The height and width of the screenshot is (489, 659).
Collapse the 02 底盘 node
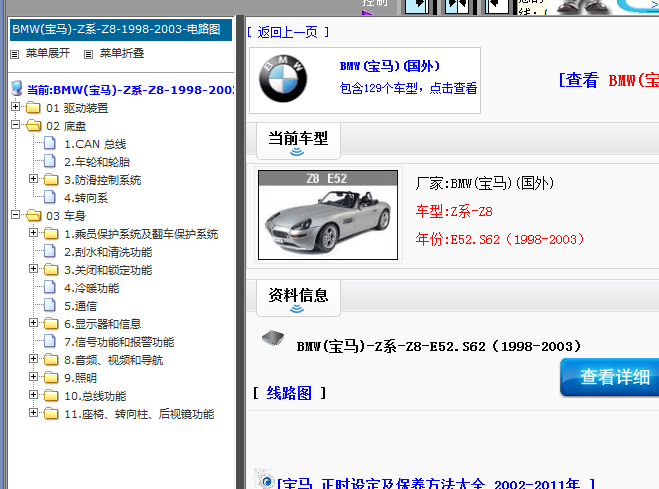(16, 124)
